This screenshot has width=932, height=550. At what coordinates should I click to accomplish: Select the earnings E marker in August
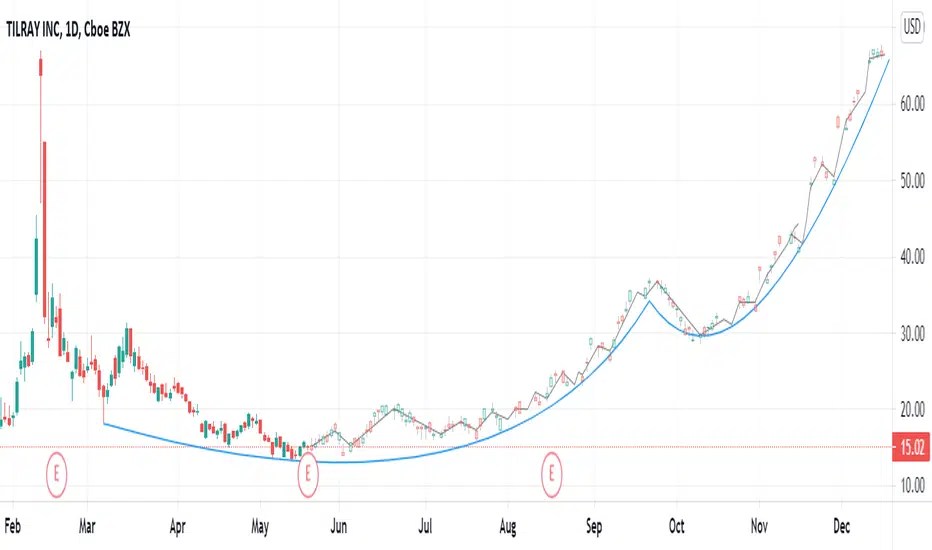(x=551, y=474)
